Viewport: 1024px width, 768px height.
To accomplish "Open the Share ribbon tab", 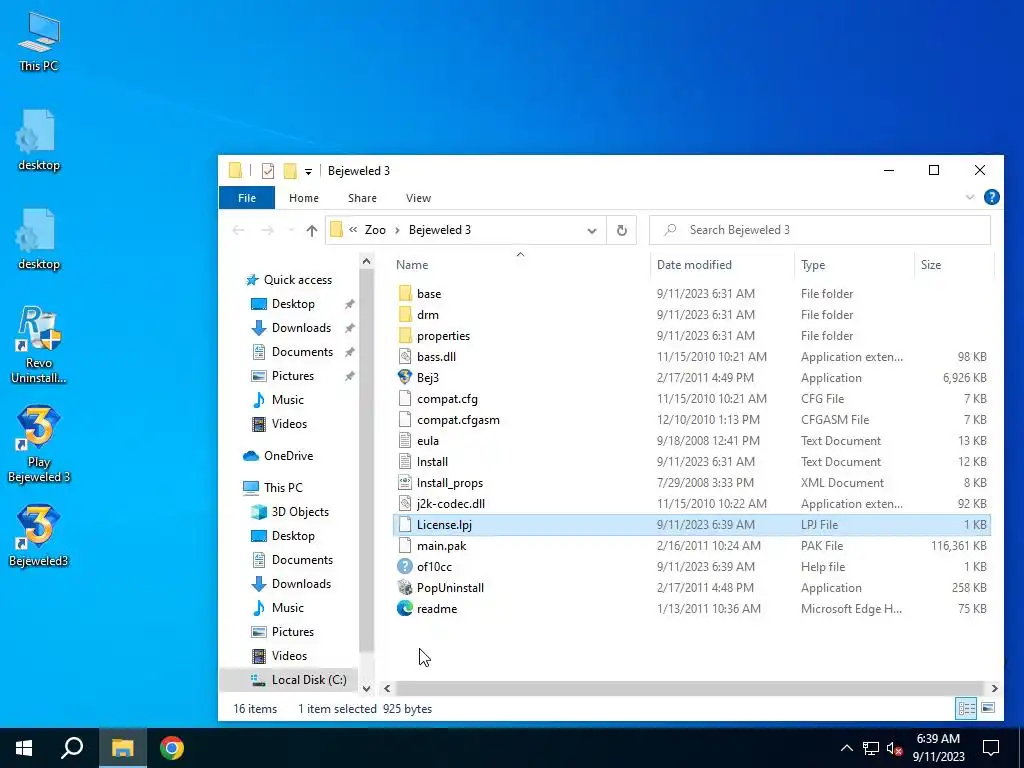I will (362, 198).
